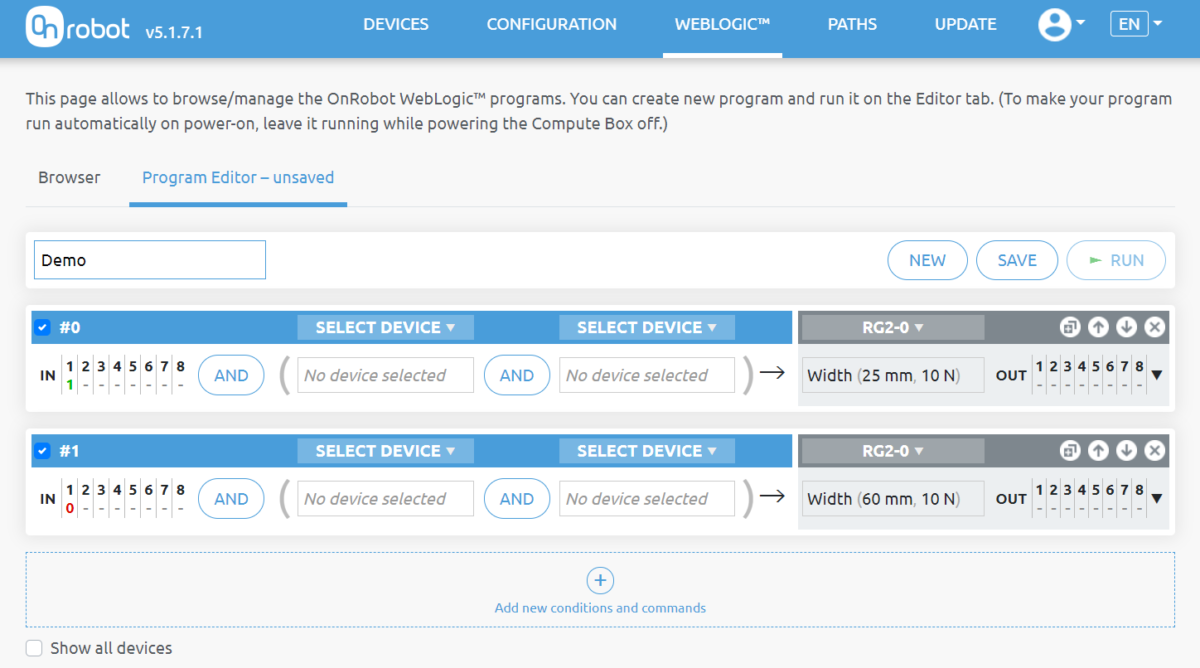
Task: Move command #0 down with arrow icon
Action: [1125, 327]
